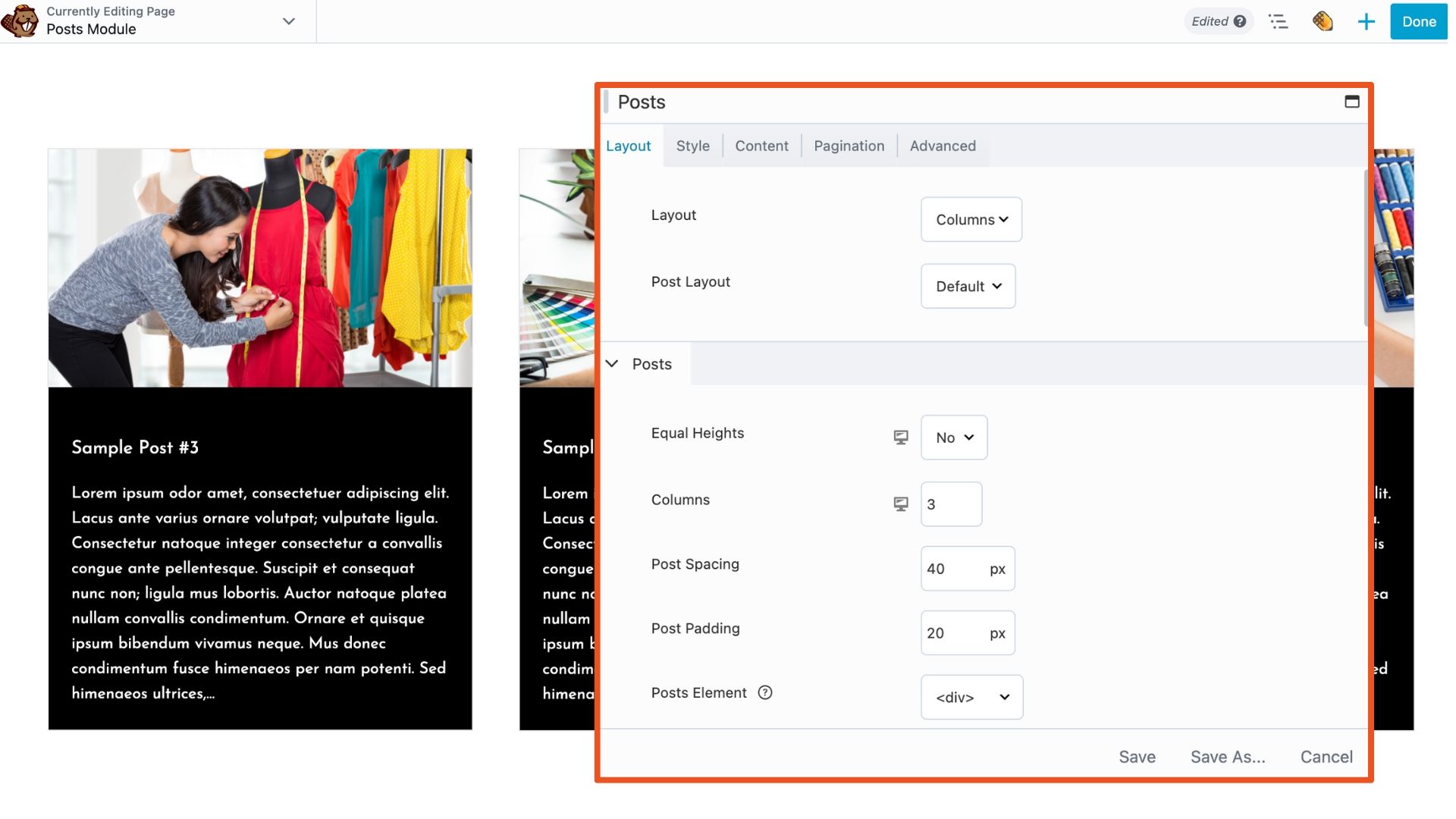
Task: Collapse the Posts settings section
Action: click(x=612, y=364)
